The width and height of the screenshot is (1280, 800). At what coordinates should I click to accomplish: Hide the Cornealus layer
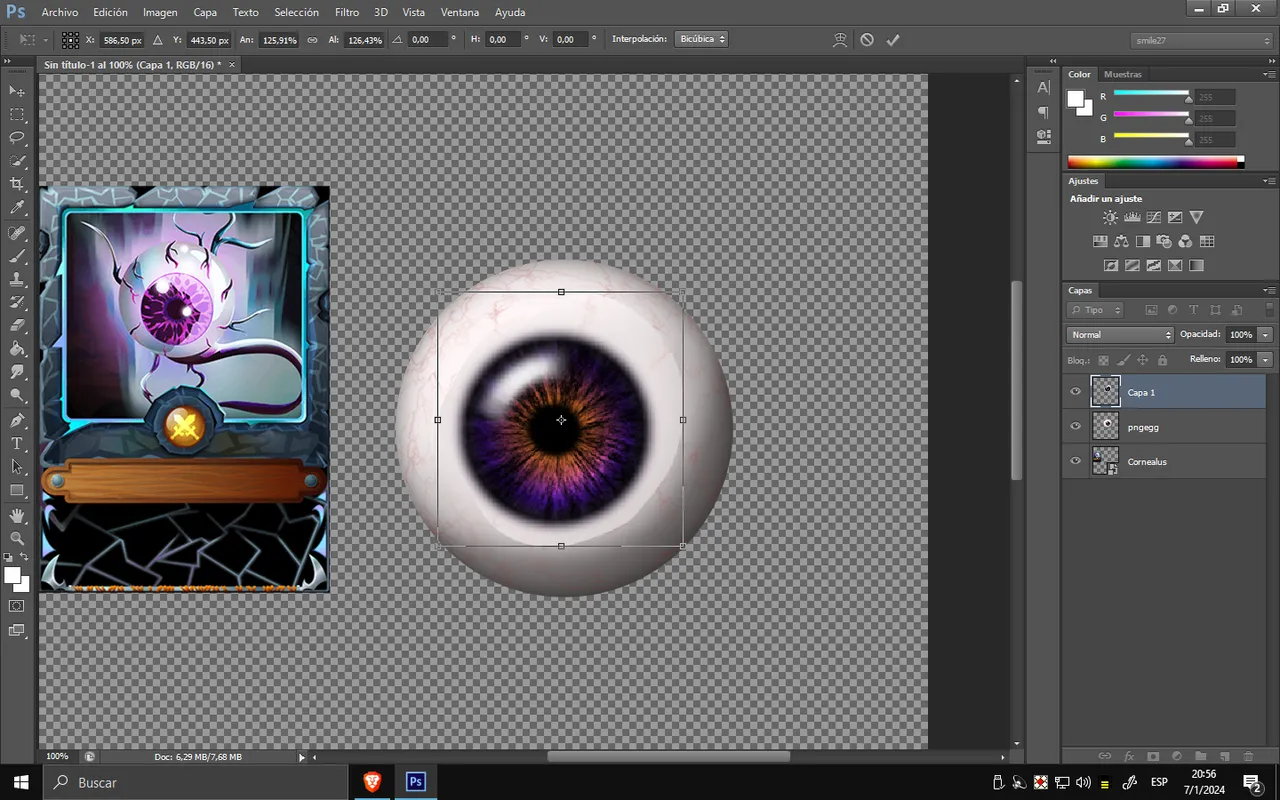[x=1076, y=461]
